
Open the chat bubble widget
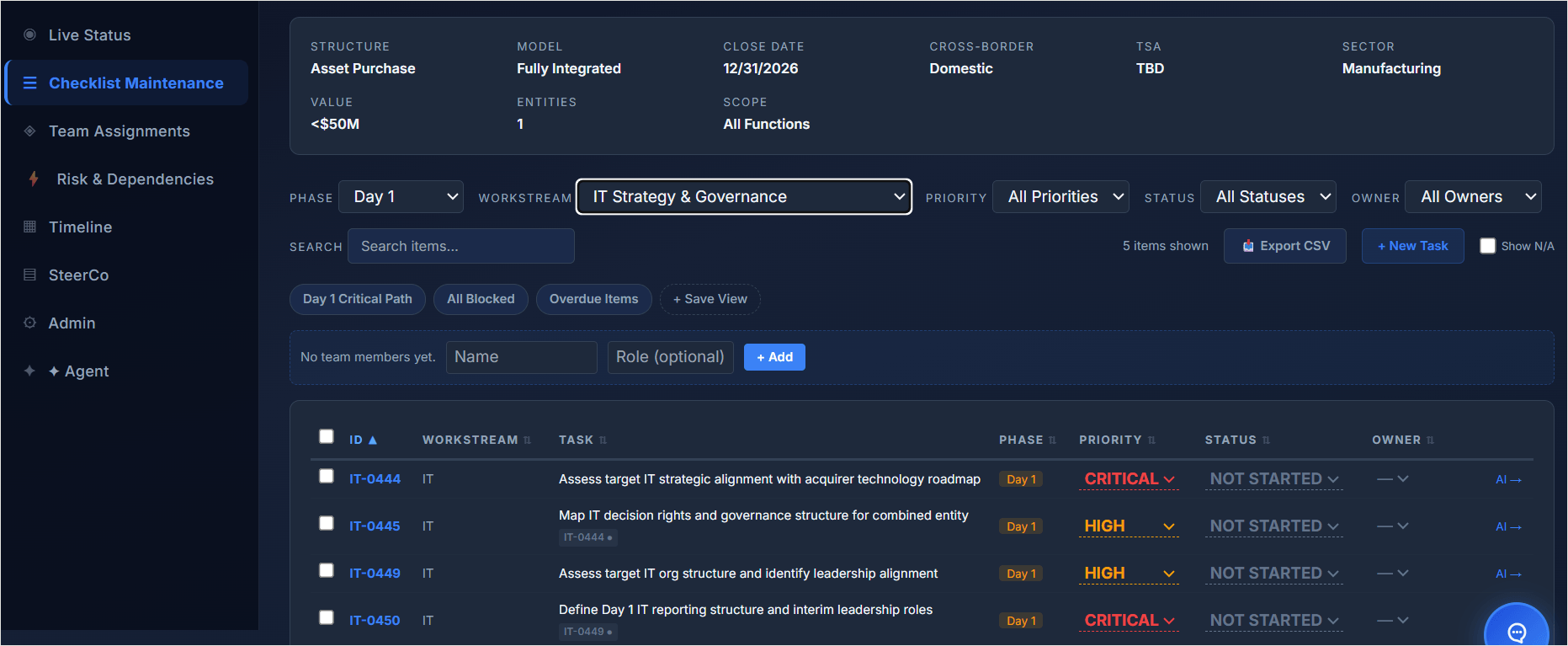(1517, 632)
